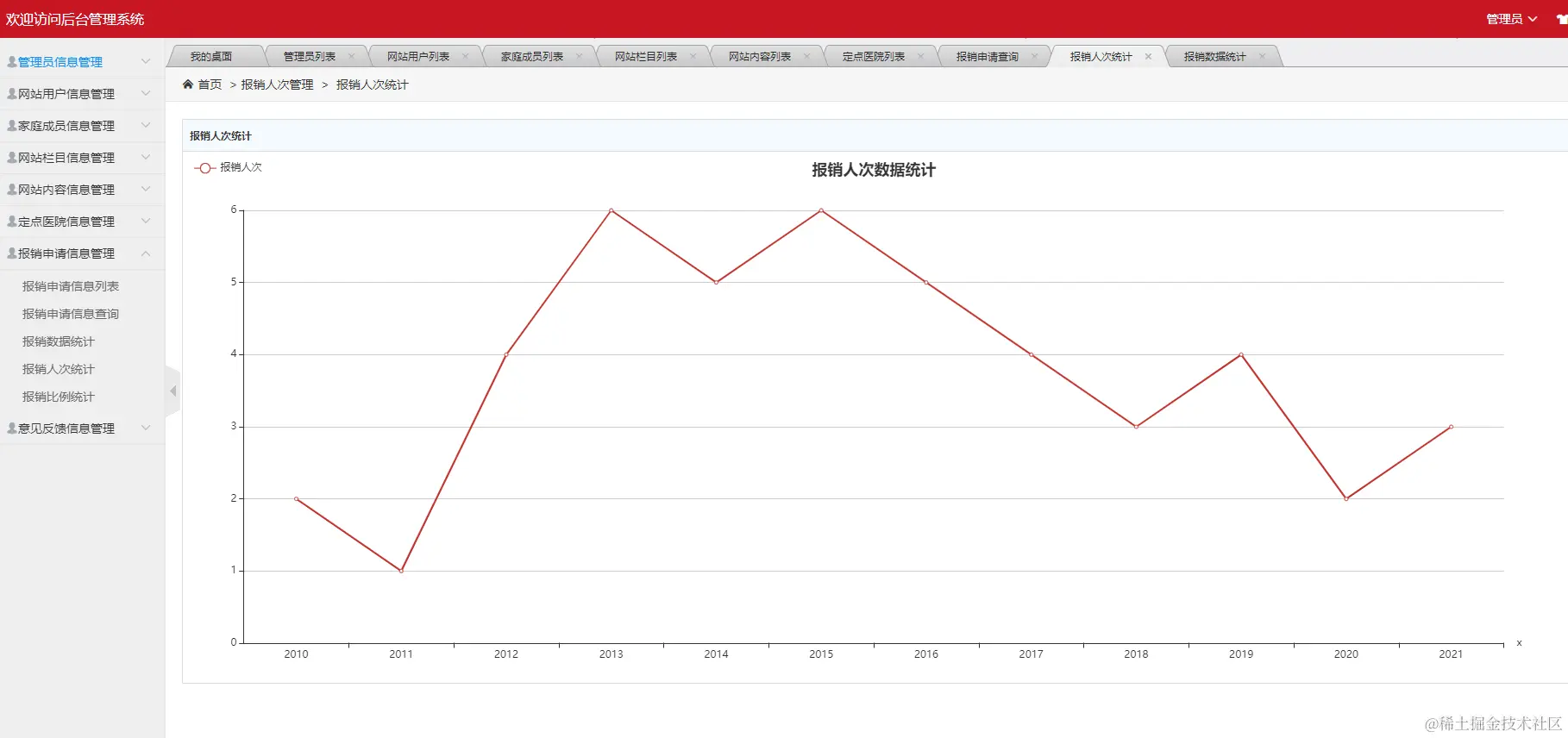Screen dimensions: 1568x738
Task: Click user icon beside 网站栏目信息管理
Action: (11, 158)
